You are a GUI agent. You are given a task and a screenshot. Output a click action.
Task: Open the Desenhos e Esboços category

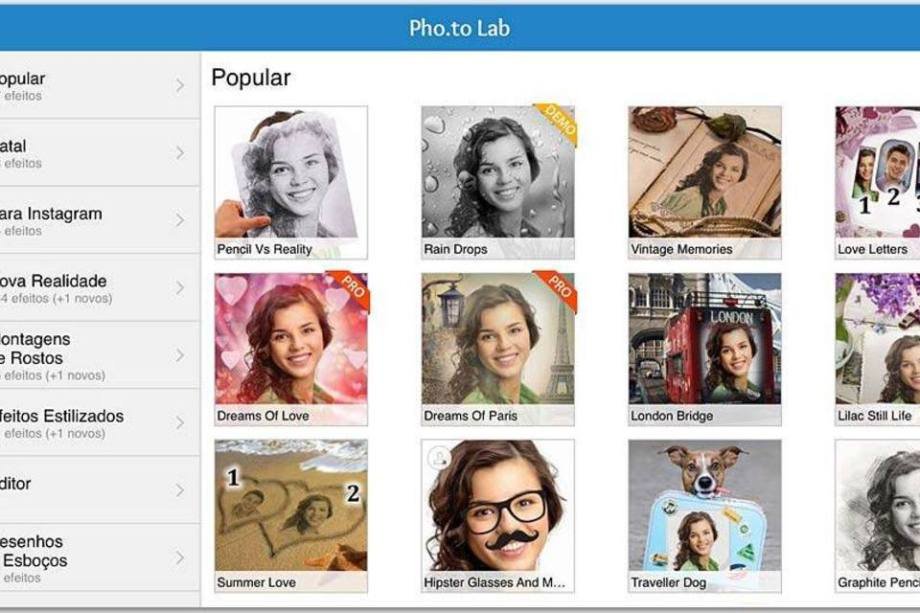100,558
